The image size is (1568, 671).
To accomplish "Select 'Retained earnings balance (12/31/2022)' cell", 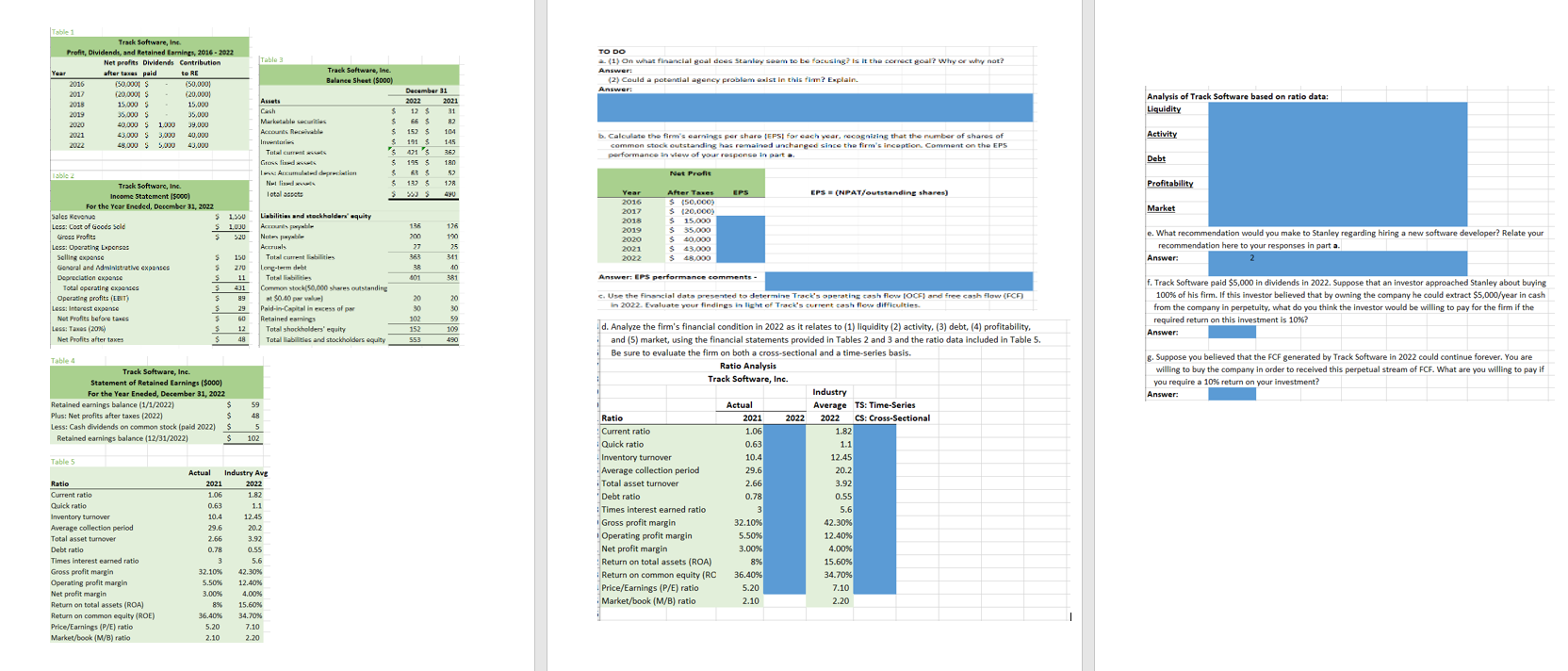I will click(122, 438).
